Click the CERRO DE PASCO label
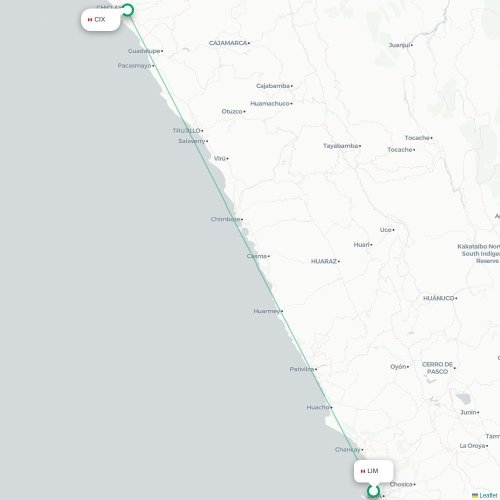Viewport: 500px width, 500px height. (437, 368)
